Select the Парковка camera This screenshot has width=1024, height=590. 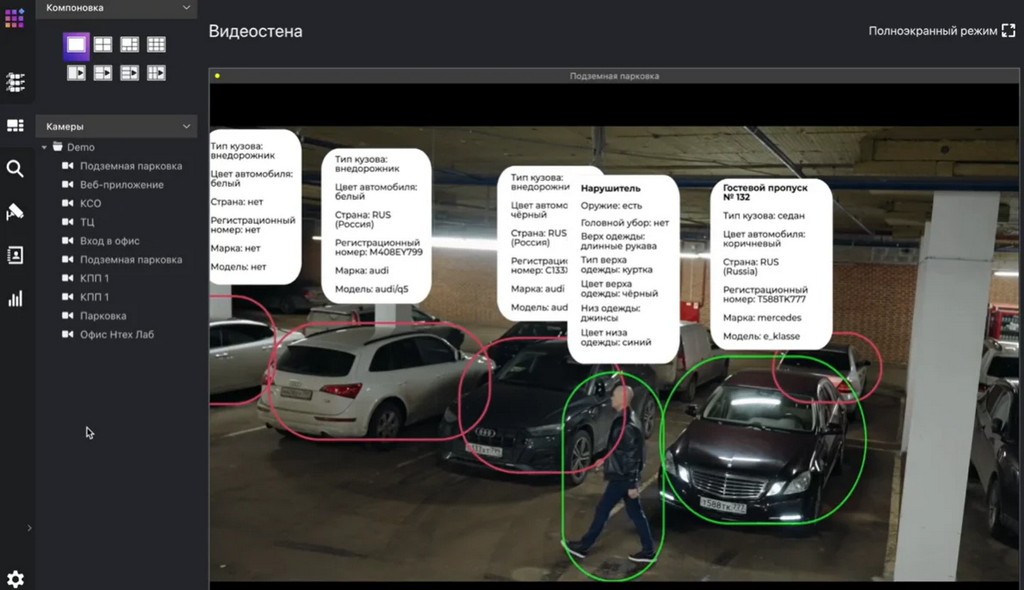point(95,316)
